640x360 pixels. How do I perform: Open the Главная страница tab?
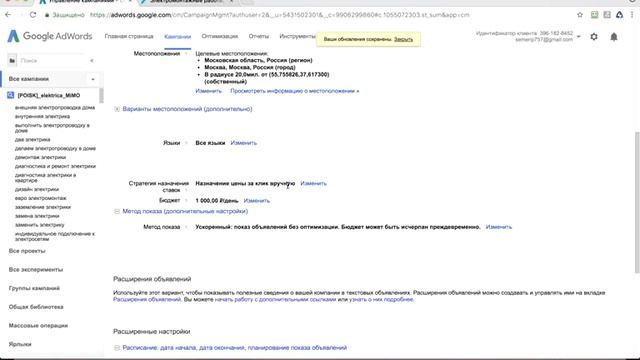[129, 36]
